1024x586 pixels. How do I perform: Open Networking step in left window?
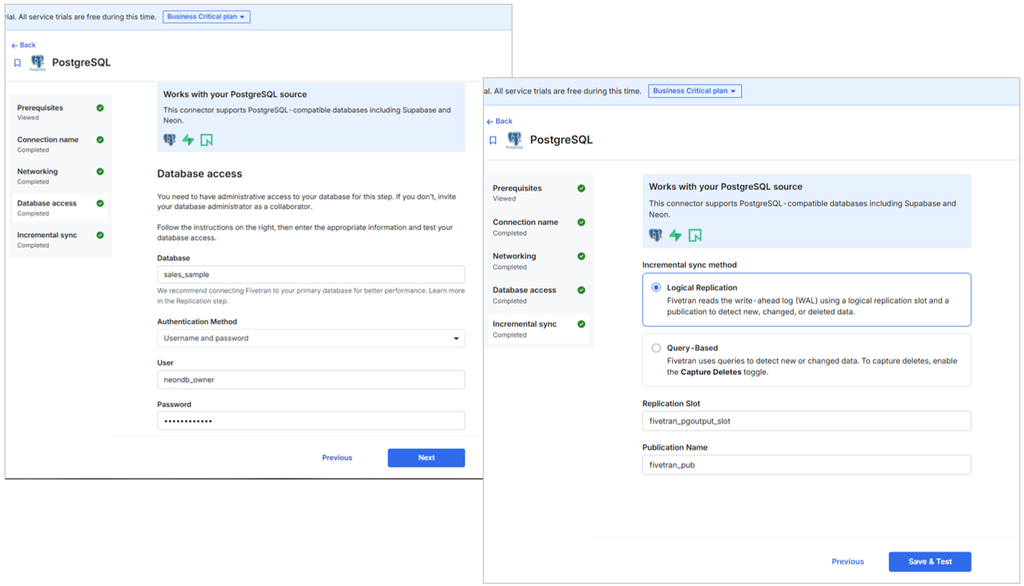tap(60, 176)
